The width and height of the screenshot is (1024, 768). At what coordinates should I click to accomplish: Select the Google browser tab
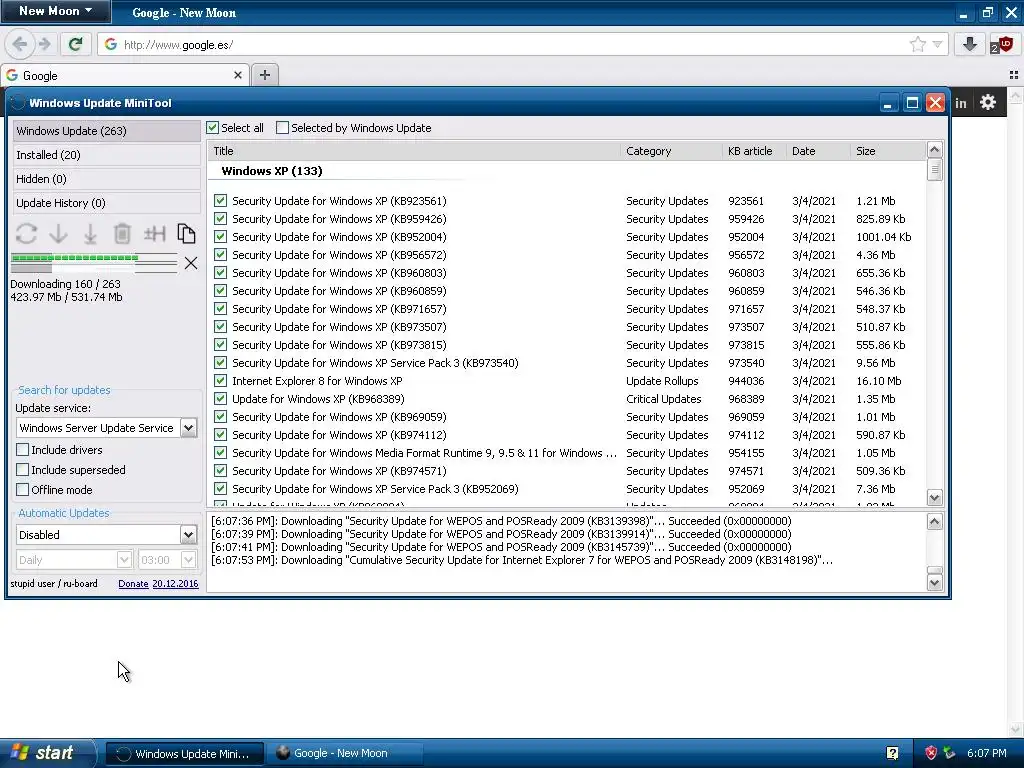124,75
